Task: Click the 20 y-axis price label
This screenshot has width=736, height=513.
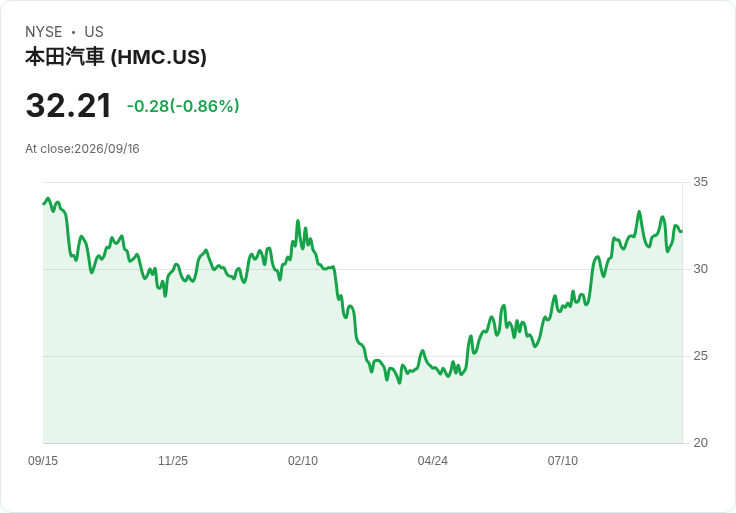Action: pyautogui.click(x=700, y=443)
